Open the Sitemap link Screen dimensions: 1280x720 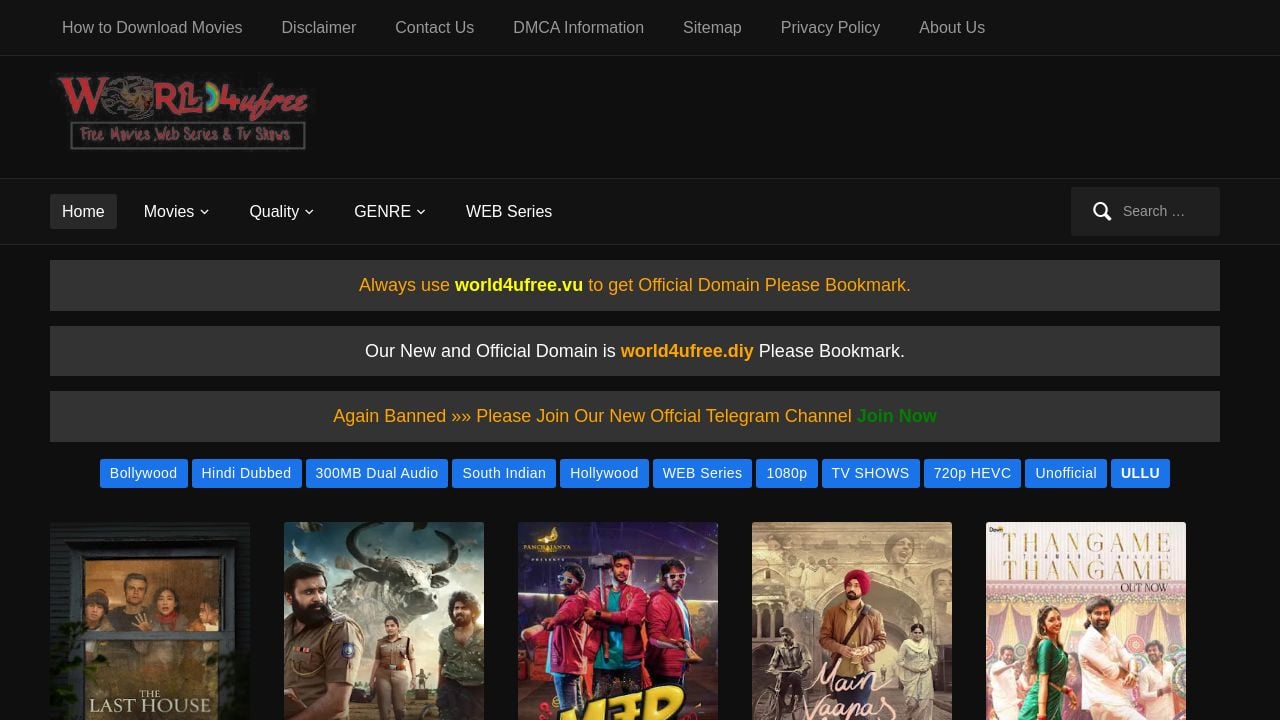(712, 27)
